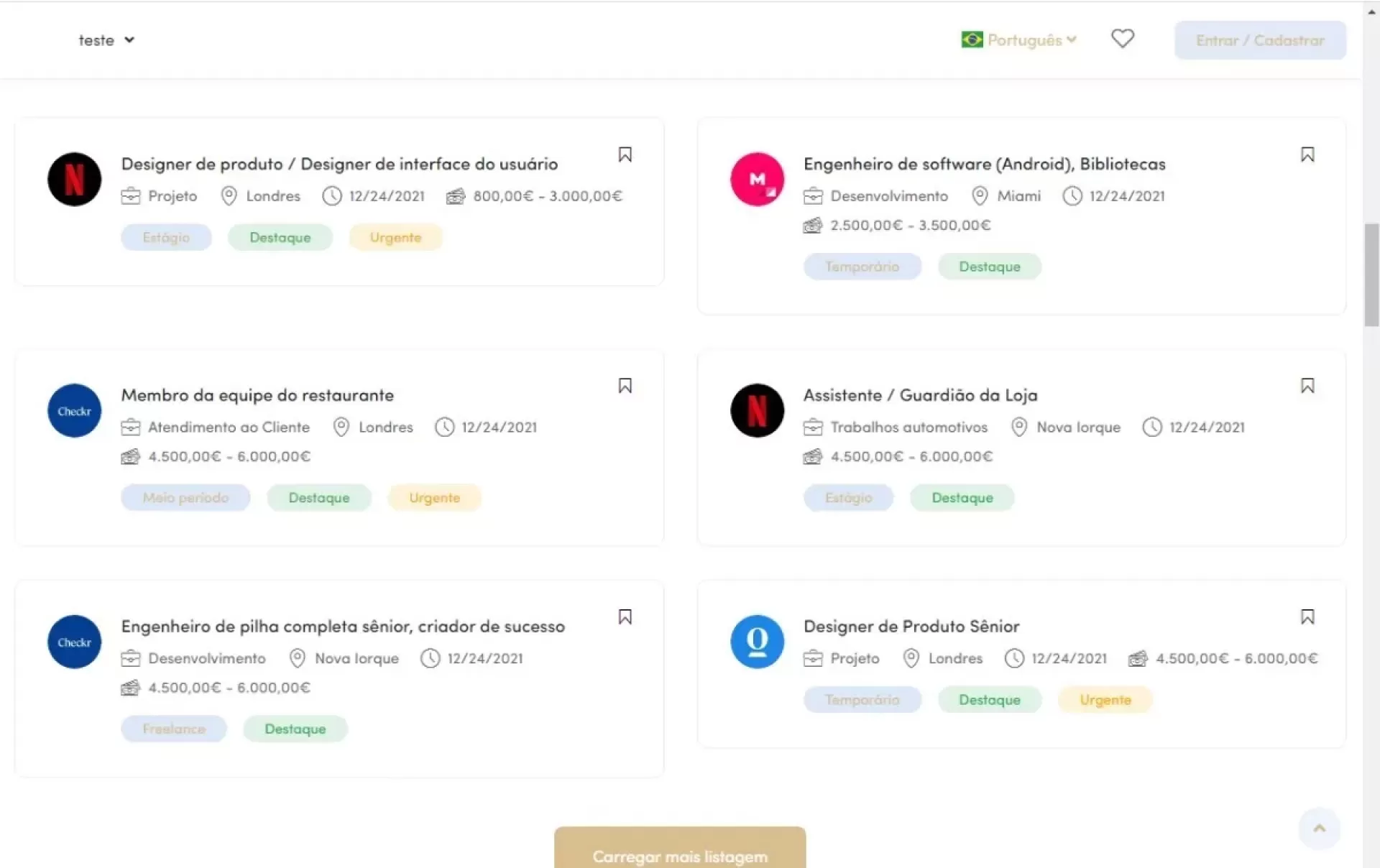This screenshot has width=1380, height=868.
Task: Save the Assistente / Guardião da Loja job
Action: coord(1307,386)
